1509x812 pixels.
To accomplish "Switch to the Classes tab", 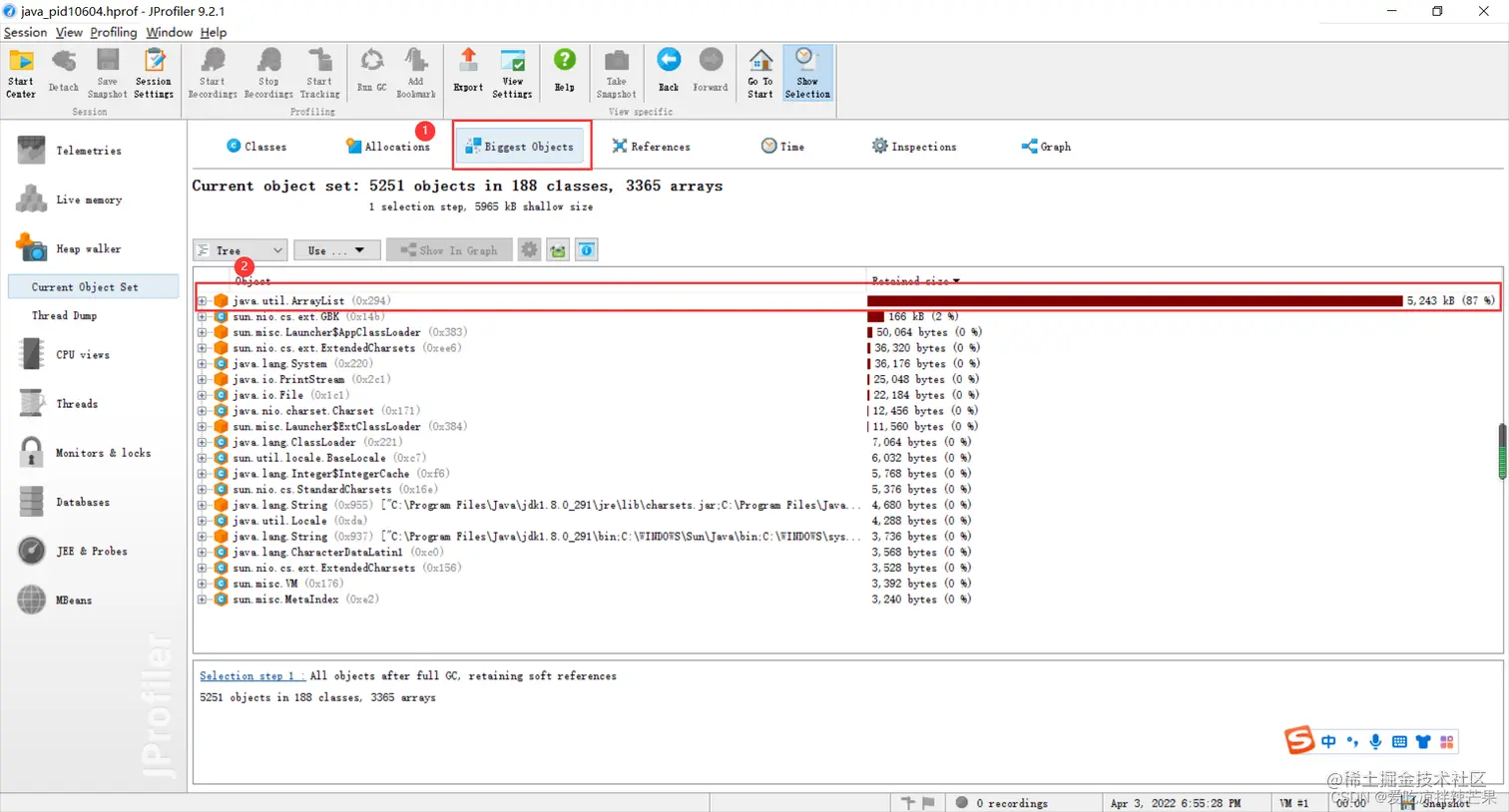I will click(256, 147).
